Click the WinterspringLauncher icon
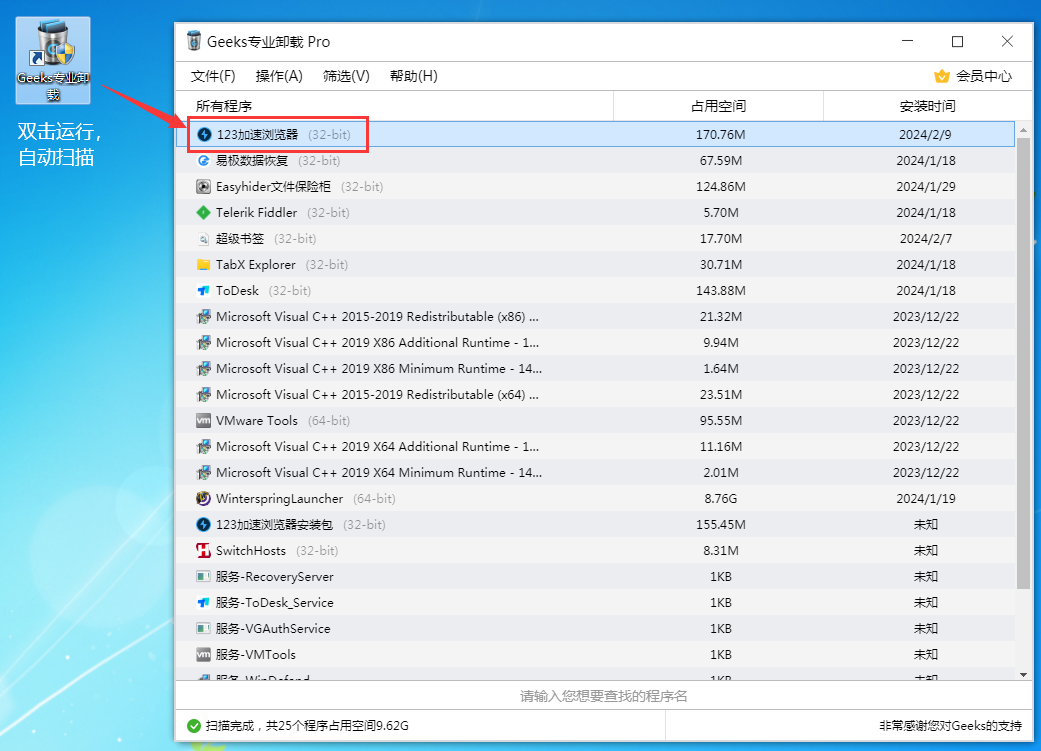Image resolution: width=1041 pixels, height=751 pixels. click(204, 498)
